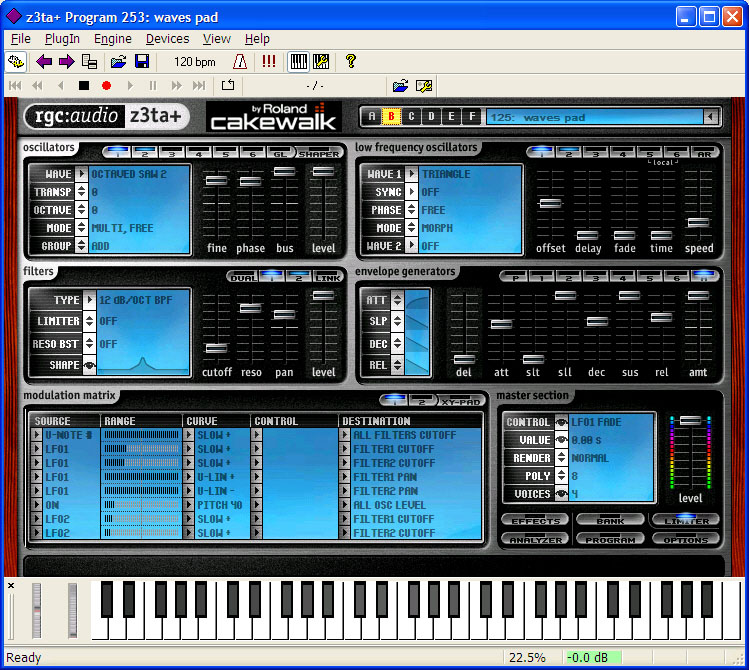The image size is (749, 670).
Task: Expand destination arrow for ALL OSC LEVEL
Action: pyautogui.click(x=344, y=505)
